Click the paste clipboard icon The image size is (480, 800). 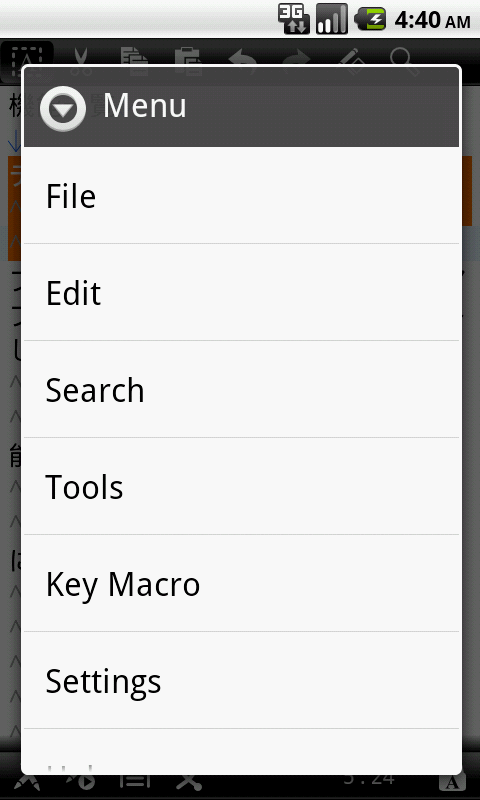click(x=189, y=56)
